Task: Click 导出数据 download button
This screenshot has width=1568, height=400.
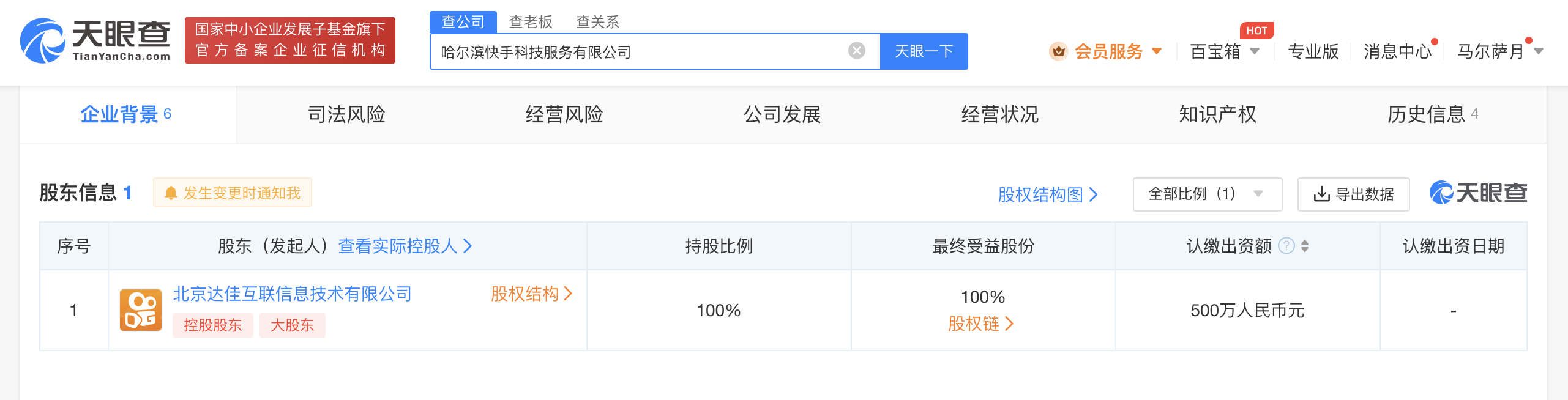Action: 1353,194
